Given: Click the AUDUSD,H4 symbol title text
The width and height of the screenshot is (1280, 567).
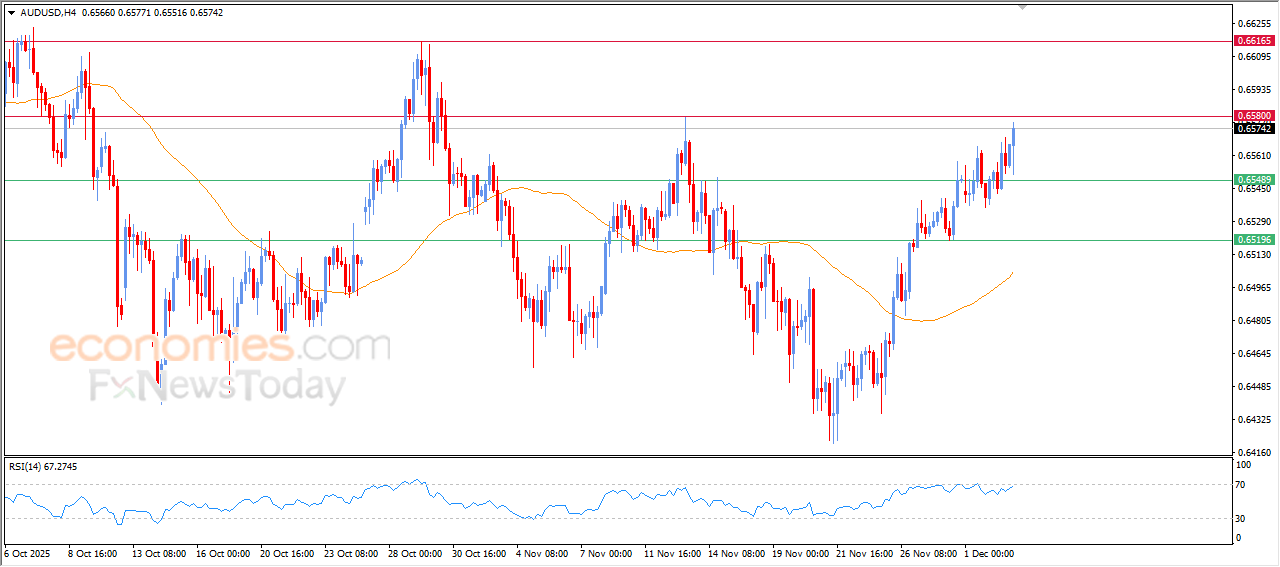Looking at the screenshot, I should 47,12.
